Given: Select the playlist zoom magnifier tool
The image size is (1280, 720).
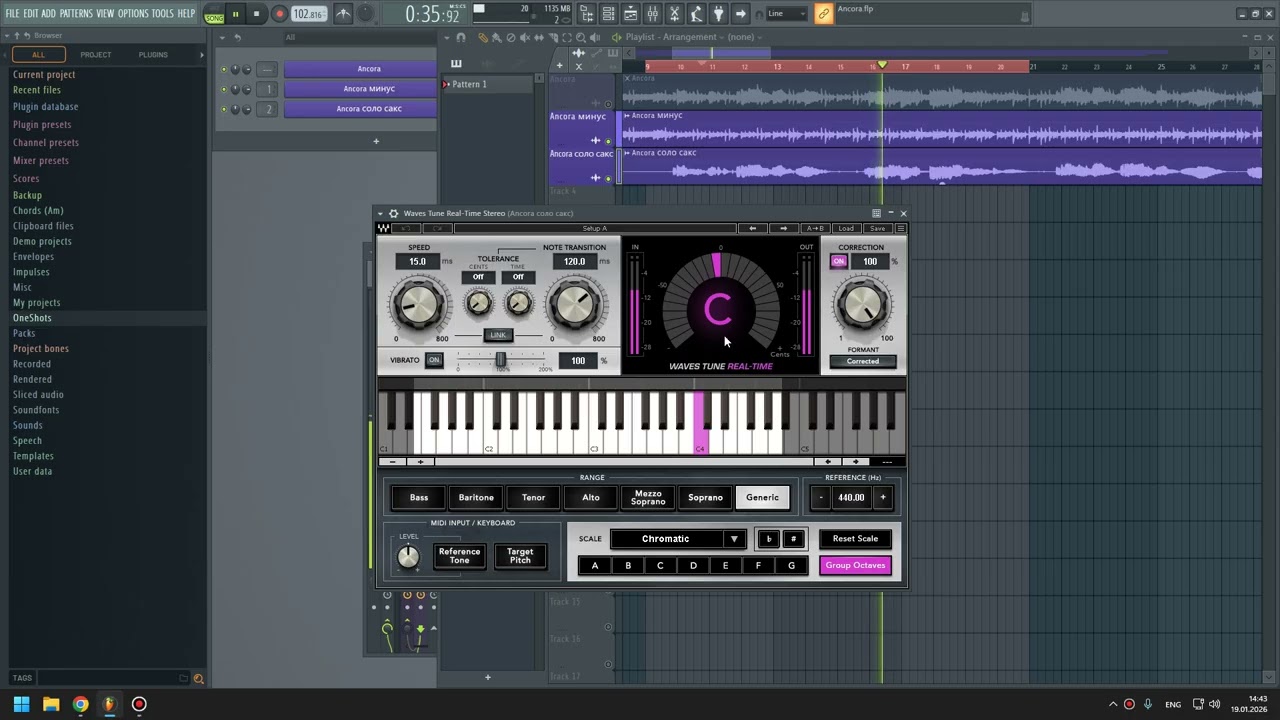Looking at the screenshot, I should [x=579, y=37].
